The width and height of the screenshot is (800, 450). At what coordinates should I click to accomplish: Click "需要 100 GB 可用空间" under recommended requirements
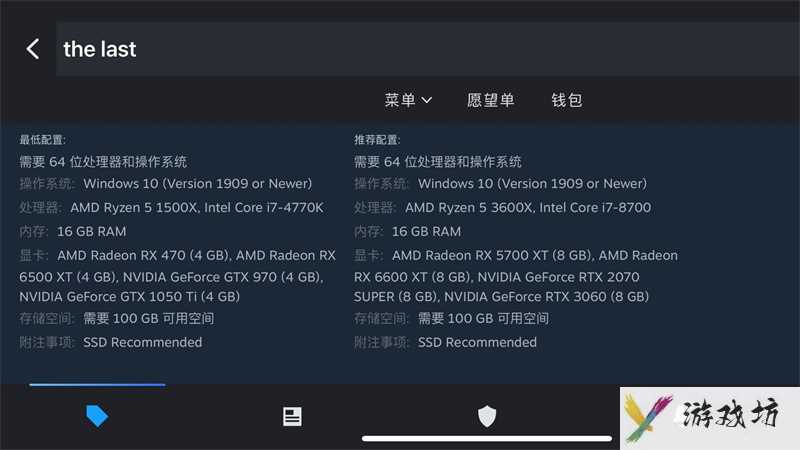pos(484,318)
